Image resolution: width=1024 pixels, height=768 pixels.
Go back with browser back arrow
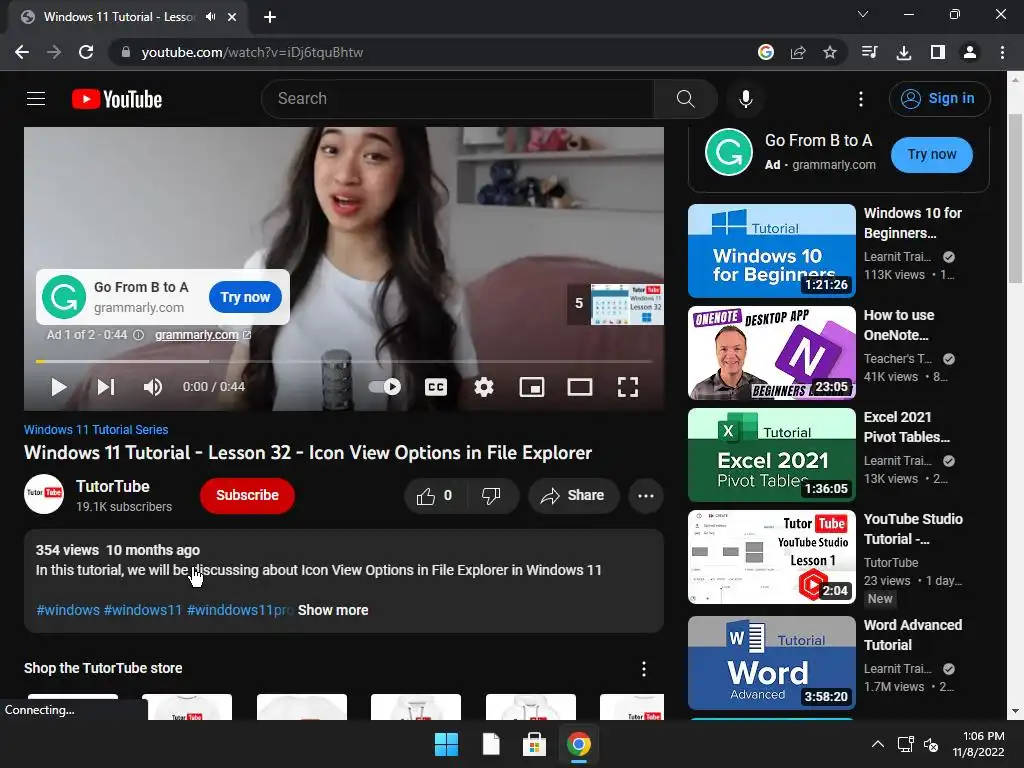tap(22, 52)
